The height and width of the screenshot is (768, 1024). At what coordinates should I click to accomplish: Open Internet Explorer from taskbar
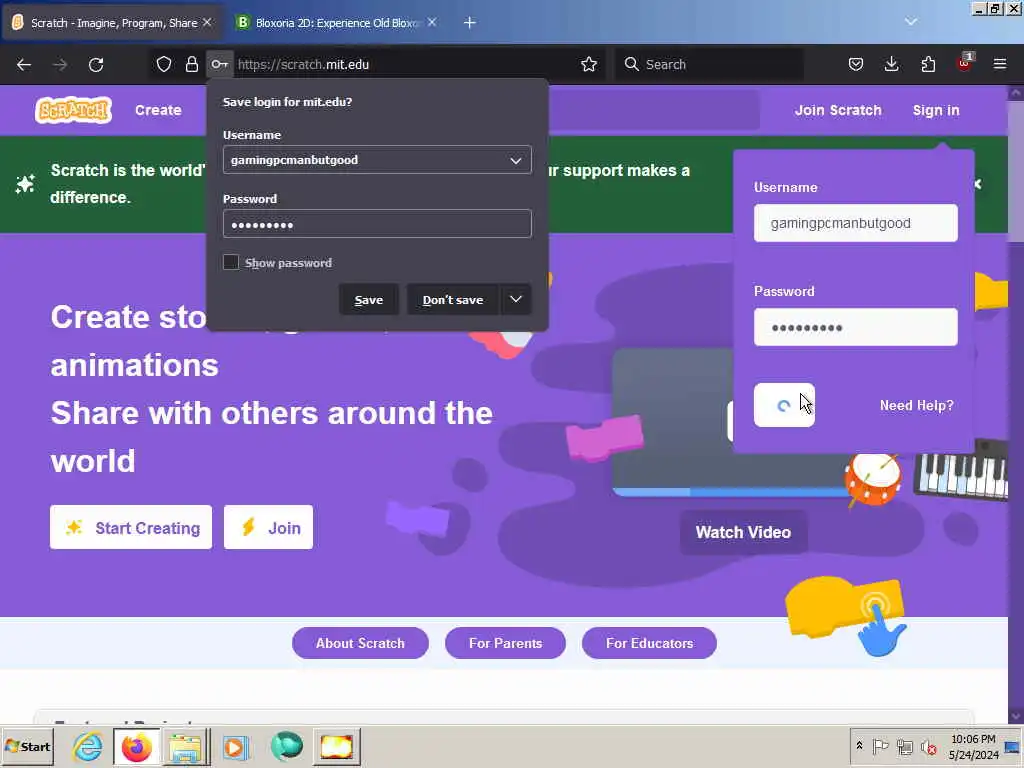(88, 746)
